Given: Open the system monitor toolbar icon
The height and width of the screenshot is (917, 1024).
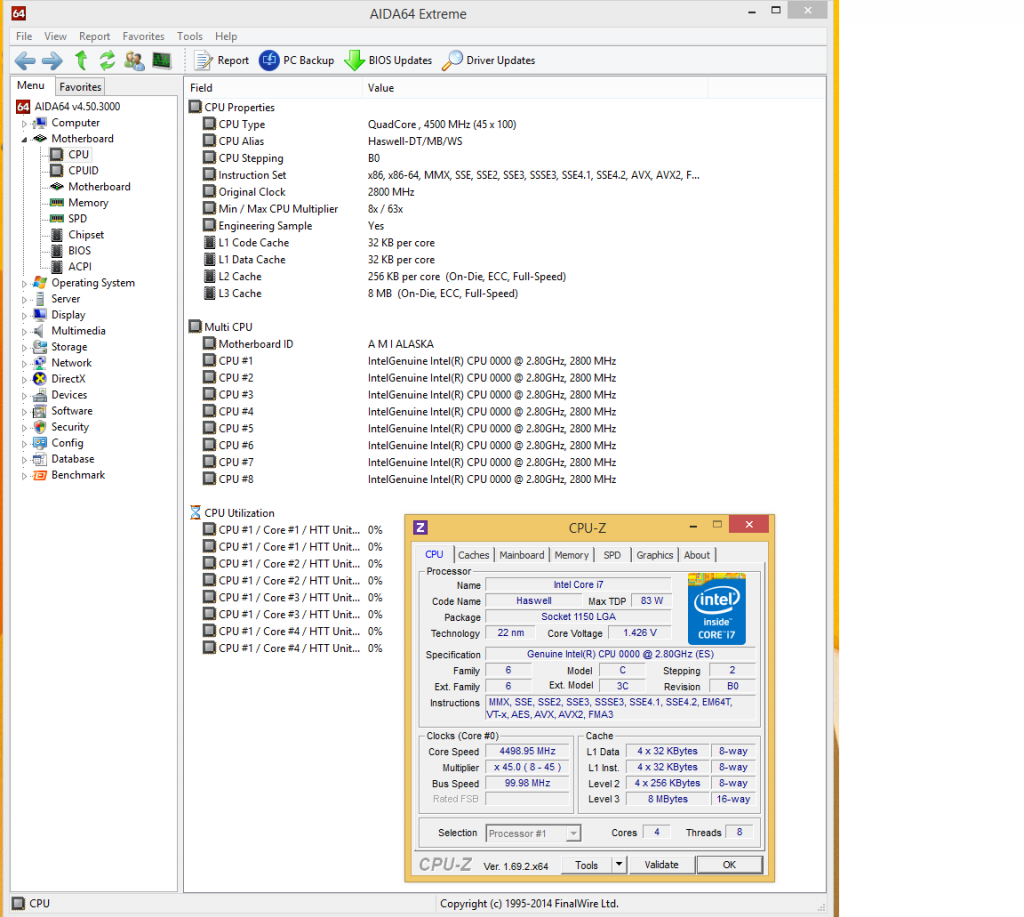Looking at the screenshot, I should 161,61.
